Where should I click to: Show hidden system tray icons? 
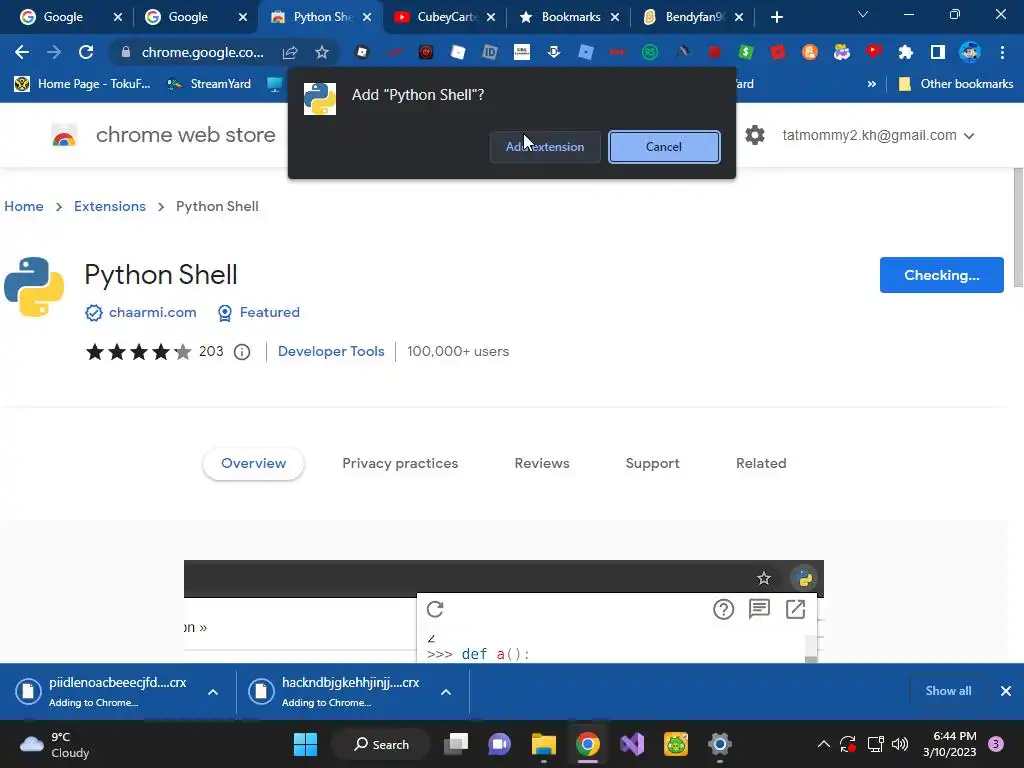point(824,744)
